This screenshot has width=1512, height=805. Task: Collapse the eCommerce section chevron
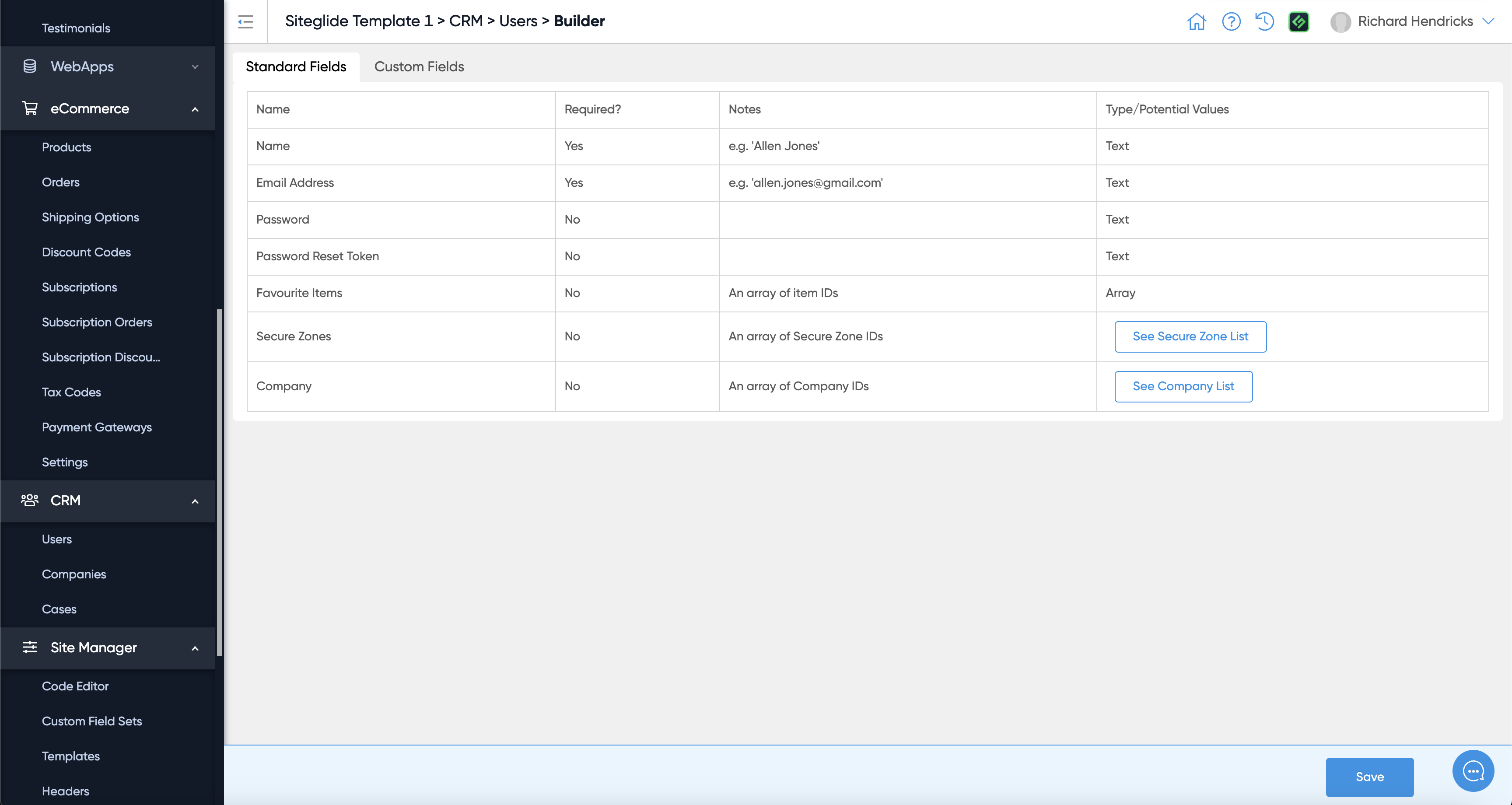(195, 109)
